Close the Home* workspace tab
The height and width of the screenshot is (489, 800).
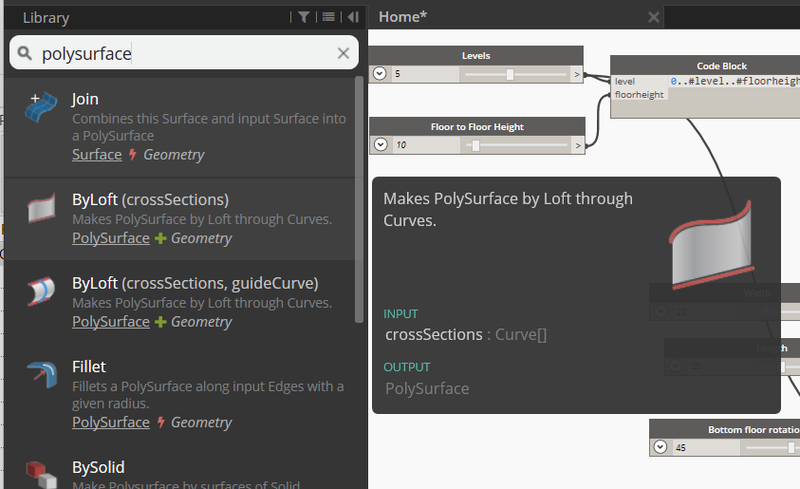click(654, 17)
